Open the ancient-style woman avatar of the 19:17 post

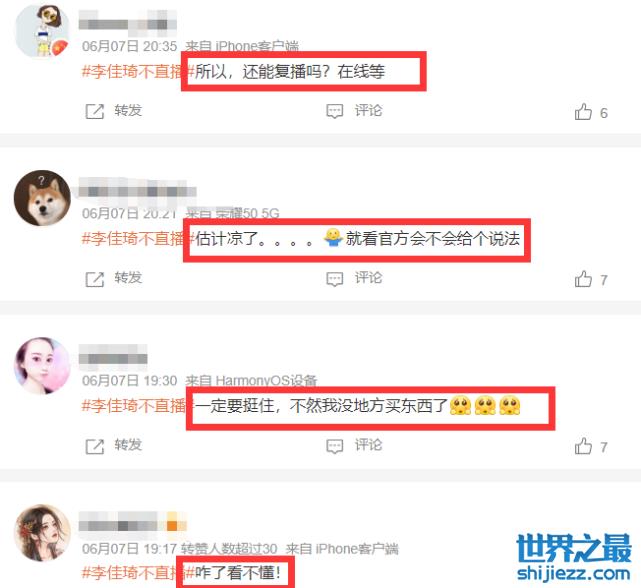click(42, 532)
